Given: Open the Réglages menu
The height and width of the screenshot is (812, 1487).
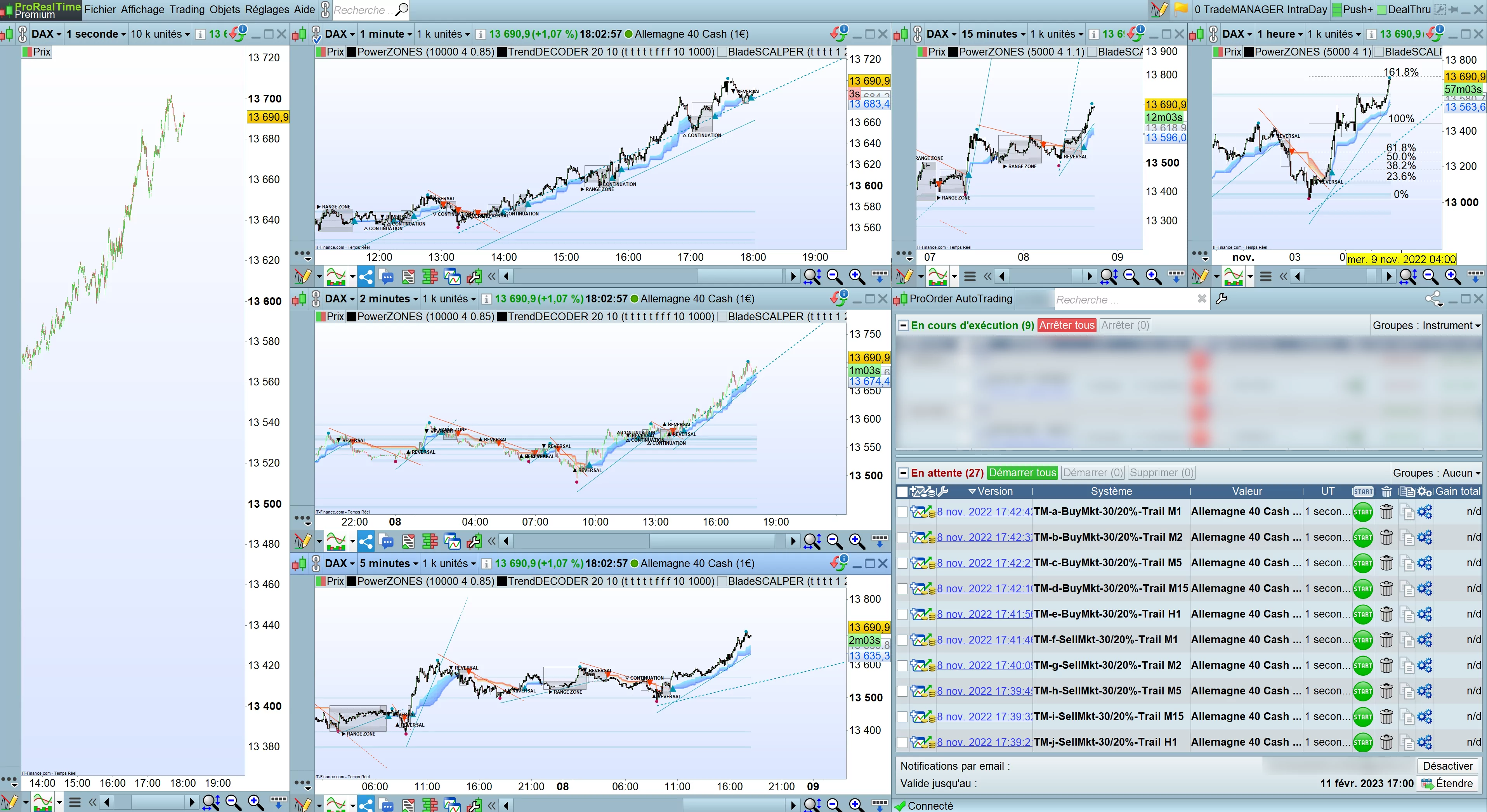Looking at the screenshot, I should point(267,10).
